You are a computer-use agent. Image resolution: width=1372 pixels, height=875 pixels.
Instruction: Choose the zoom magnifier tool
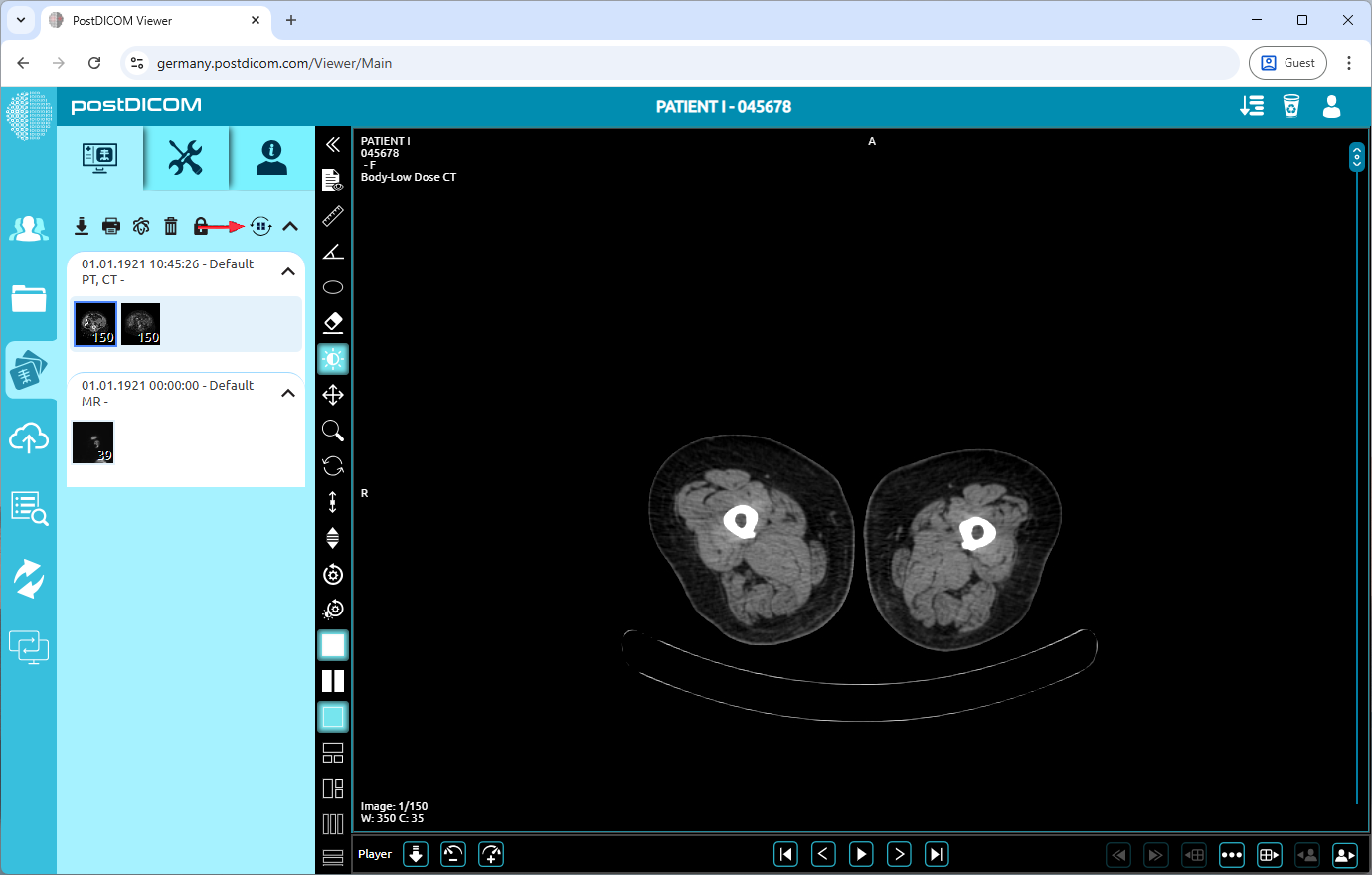333,431
